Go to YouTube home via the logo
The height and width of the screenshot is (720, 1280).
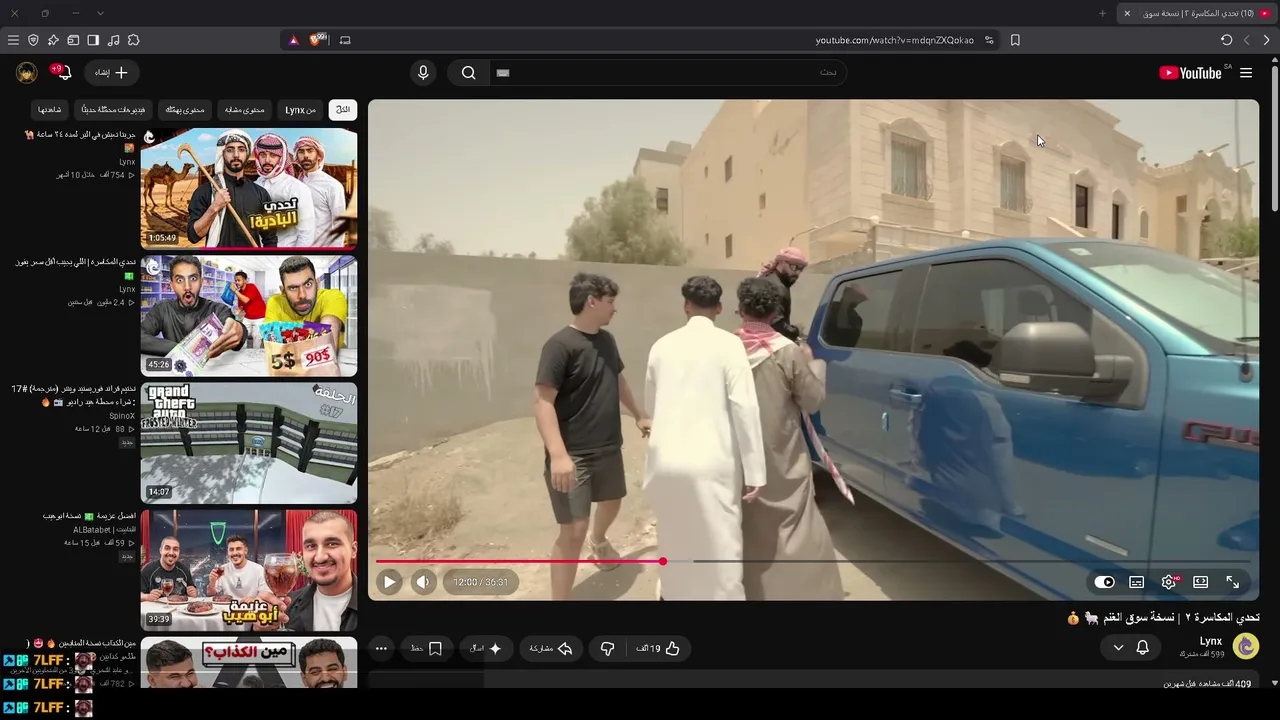click(1190, 73)
